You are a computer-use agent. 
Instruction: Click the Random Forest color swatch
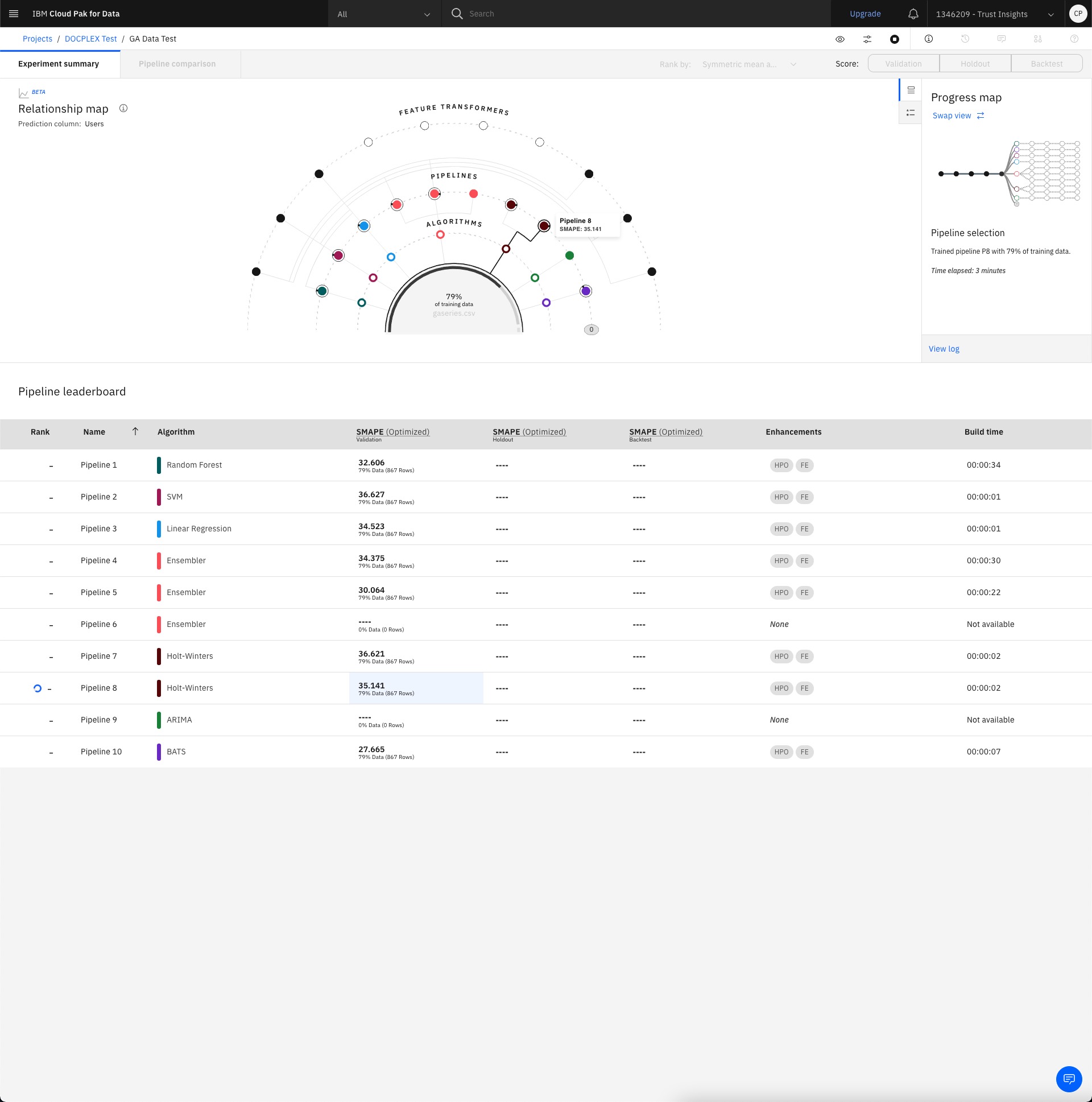(159, 465)
